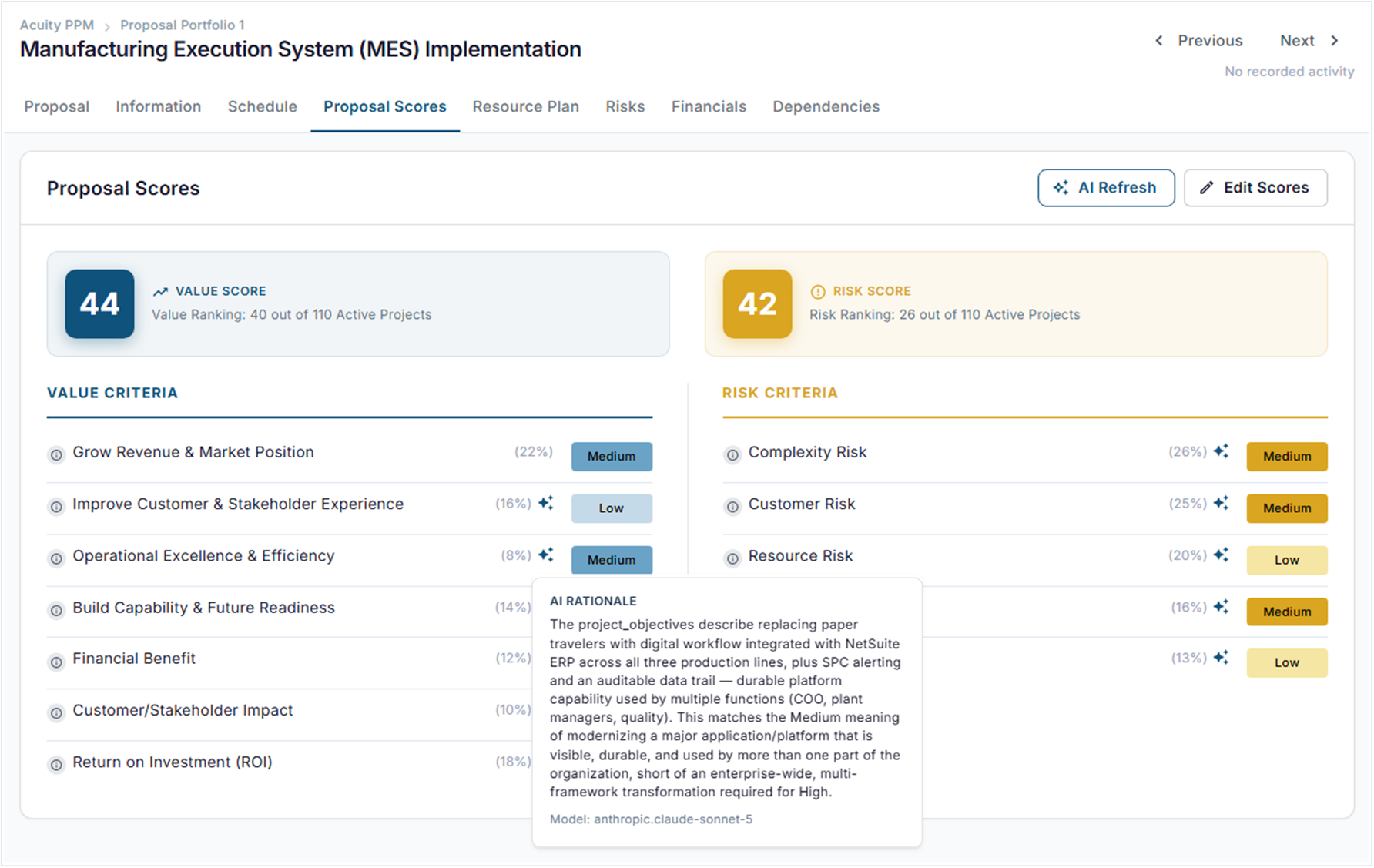Open the Schedule tab
Screen dimensions: 1374x868
point(262,107)
